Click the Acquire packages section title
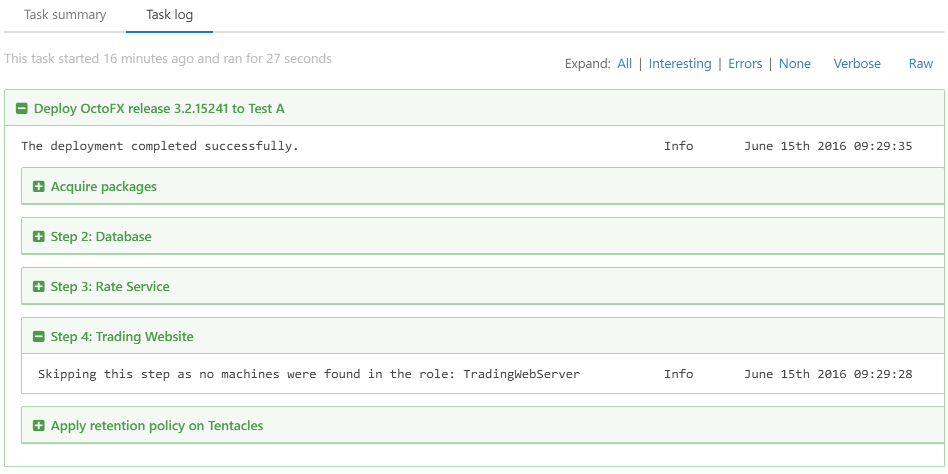 point(104,187)
